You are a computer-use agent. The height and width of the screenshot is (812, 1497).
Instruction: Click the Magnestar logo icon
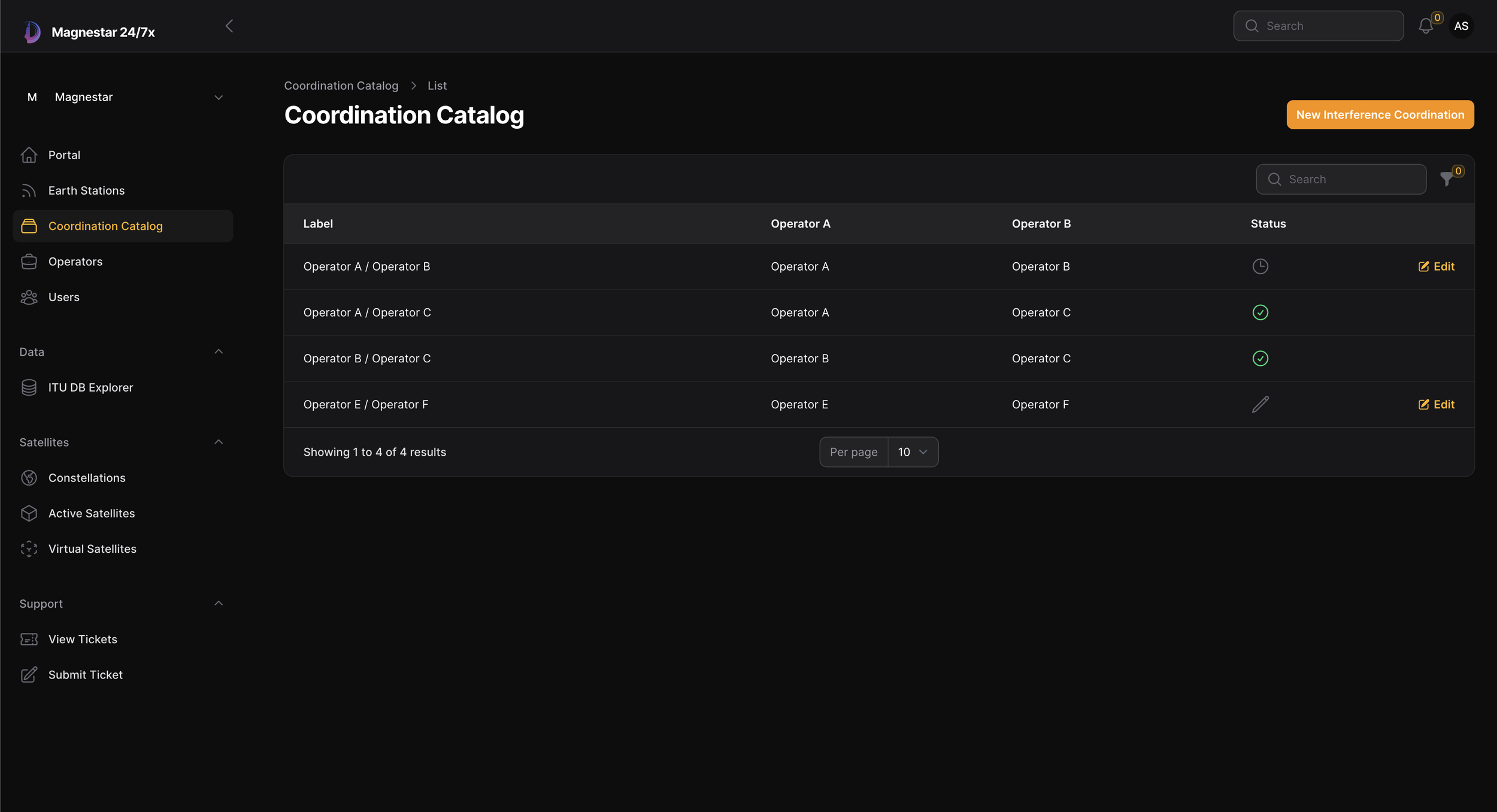(32, 32)
